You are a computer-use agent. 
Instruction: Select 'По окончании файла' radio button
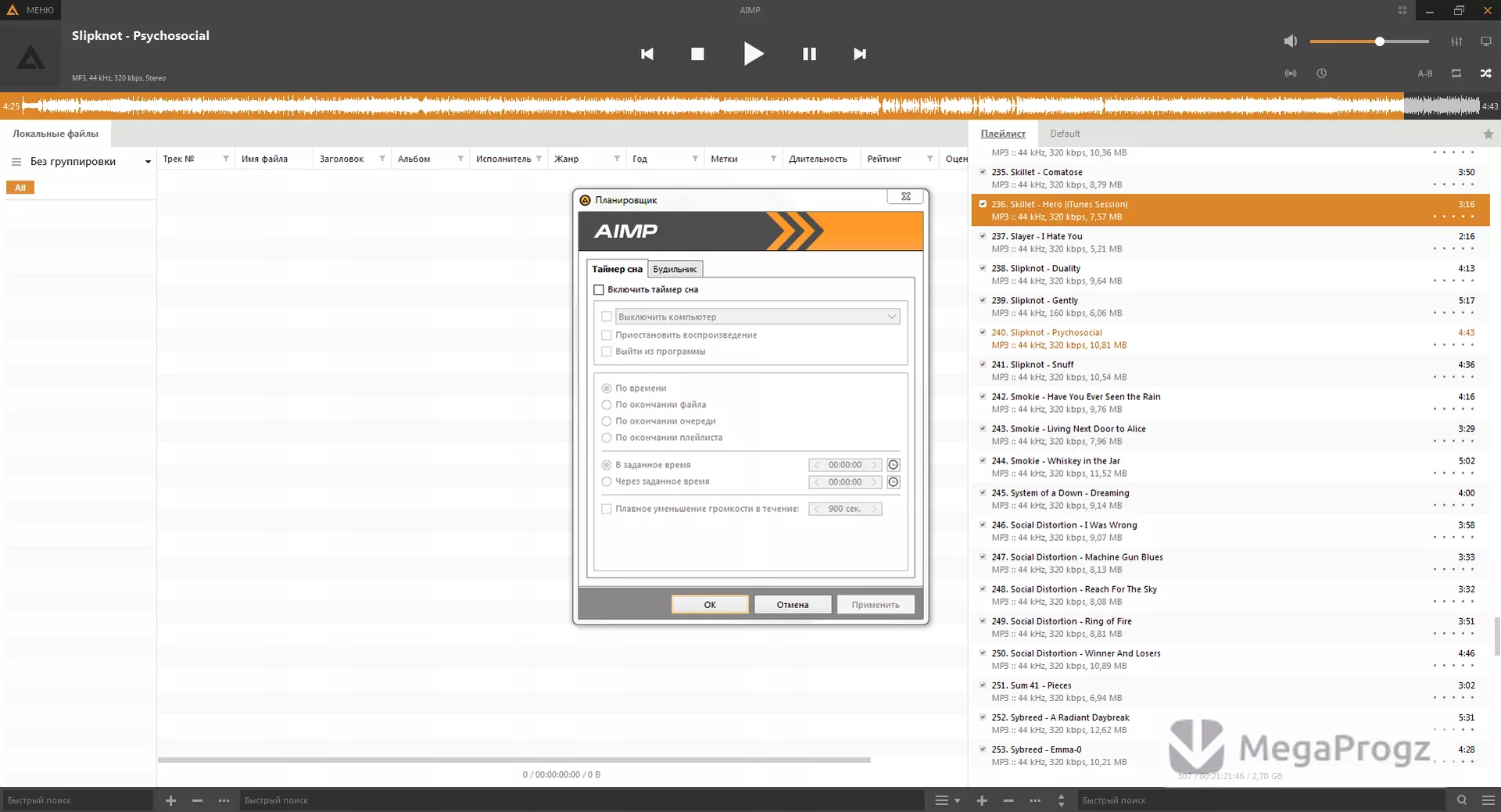pos(606,405)
